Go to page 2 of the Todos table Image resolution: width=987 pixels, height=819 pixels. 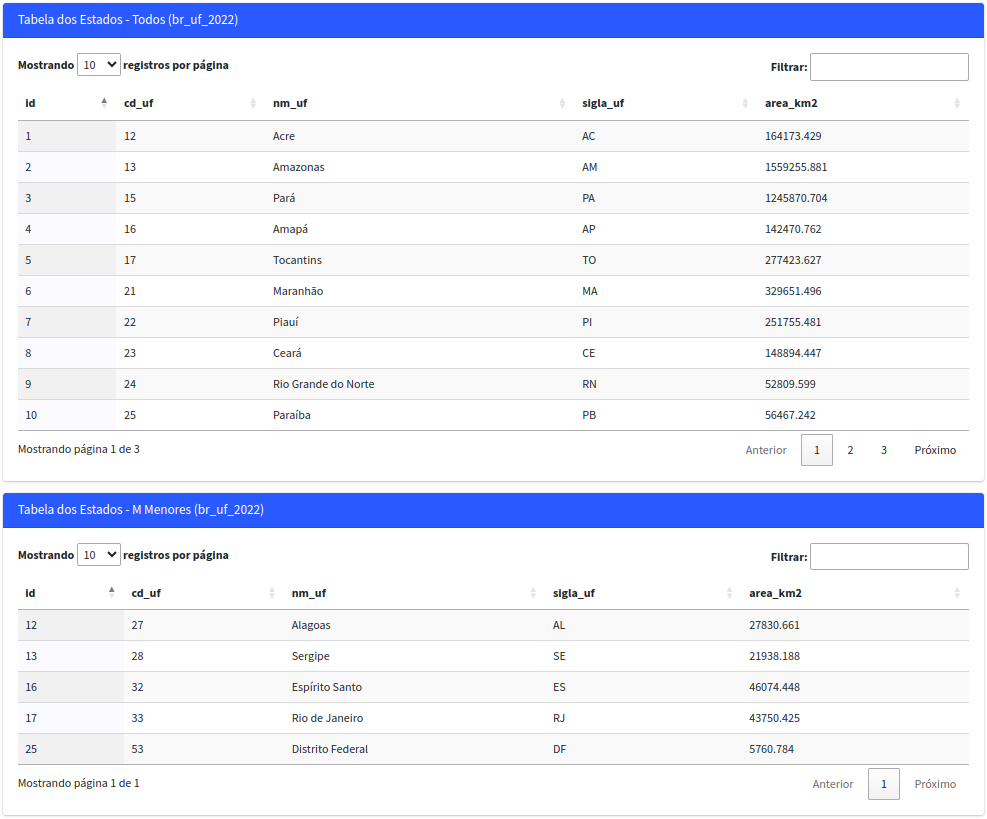coord(850,450)
